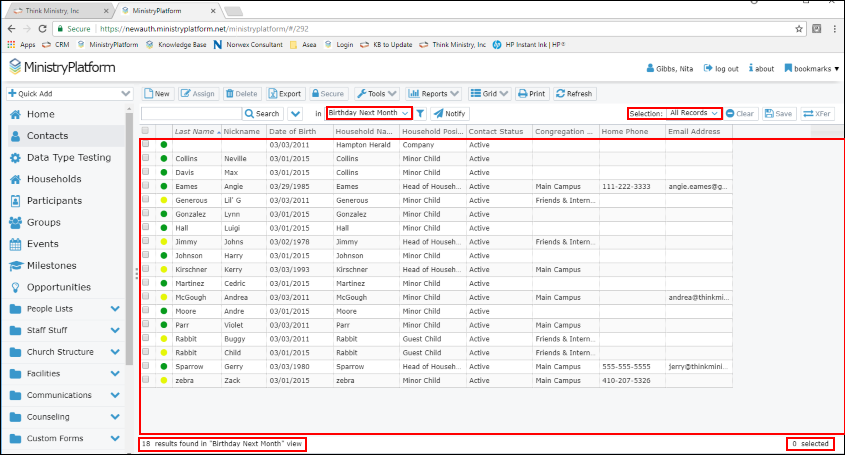Check the Gonzalez Lynn row checkbox
The image size is (845, 455).
coord(146,213)
